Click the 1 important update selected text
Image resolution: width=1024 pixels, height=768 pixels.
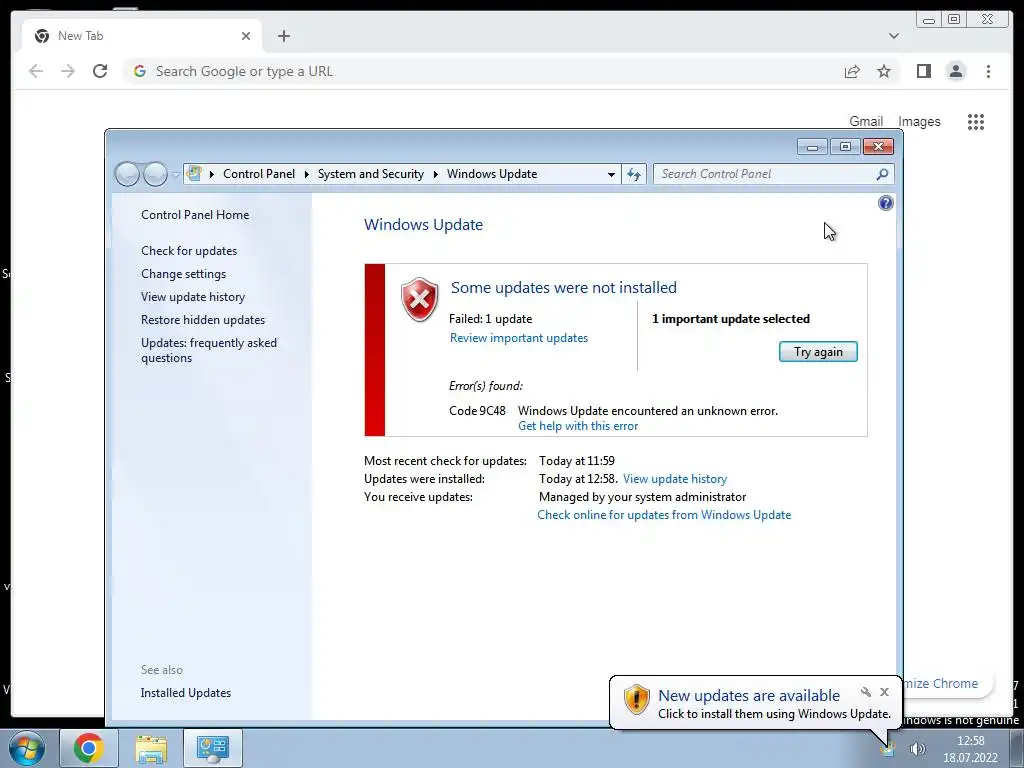pos(731,319)
